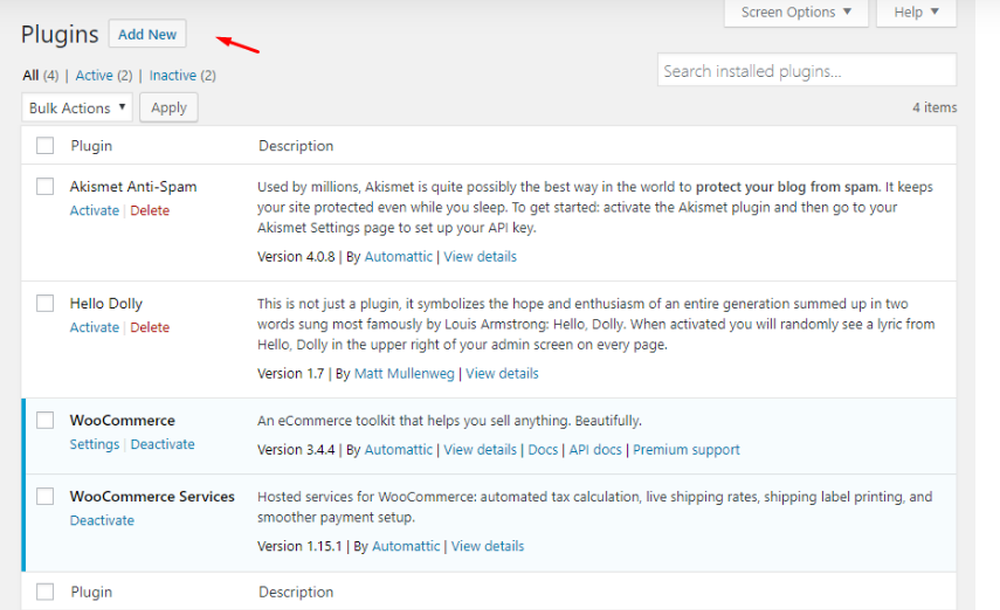Click the Version 3.4.4 text
Screen dimensions: 1000x610
click(296, 449)
